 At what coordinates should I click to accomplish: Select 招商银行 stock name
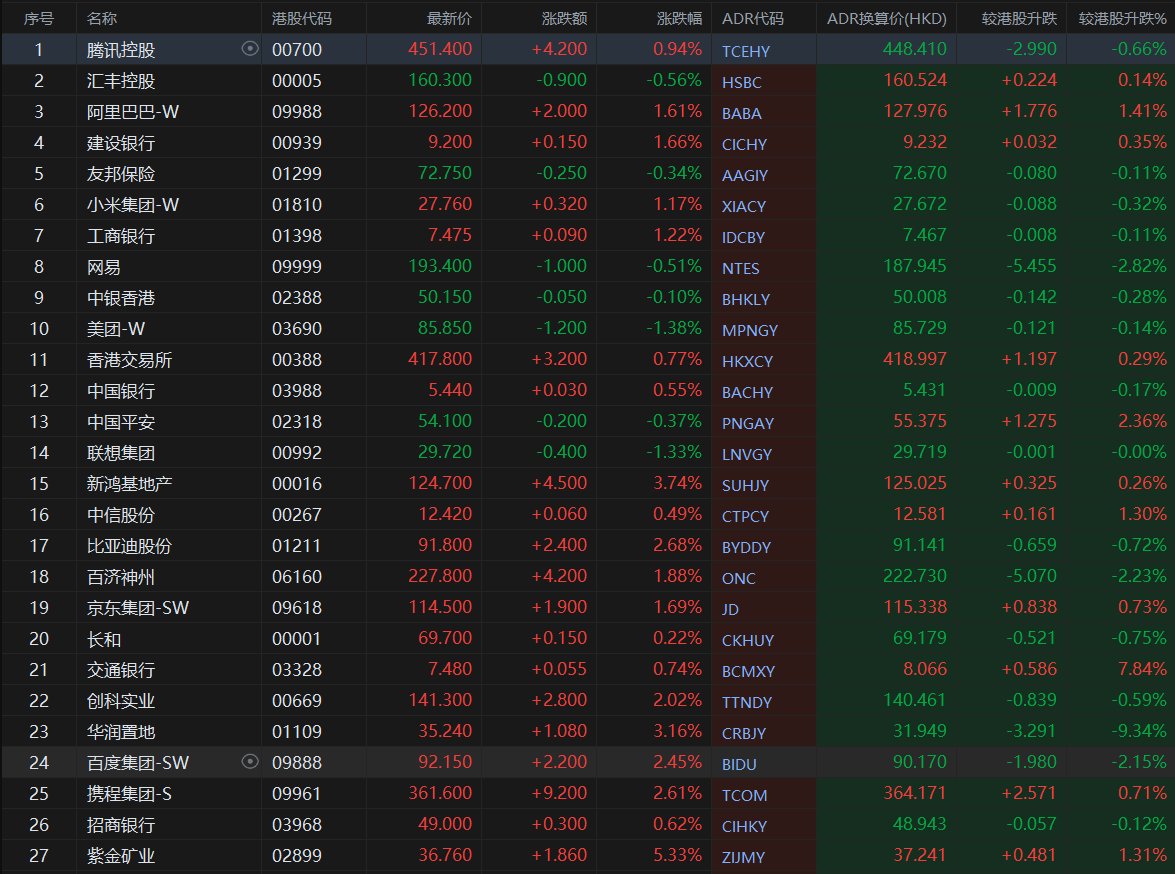coord(121,825)
